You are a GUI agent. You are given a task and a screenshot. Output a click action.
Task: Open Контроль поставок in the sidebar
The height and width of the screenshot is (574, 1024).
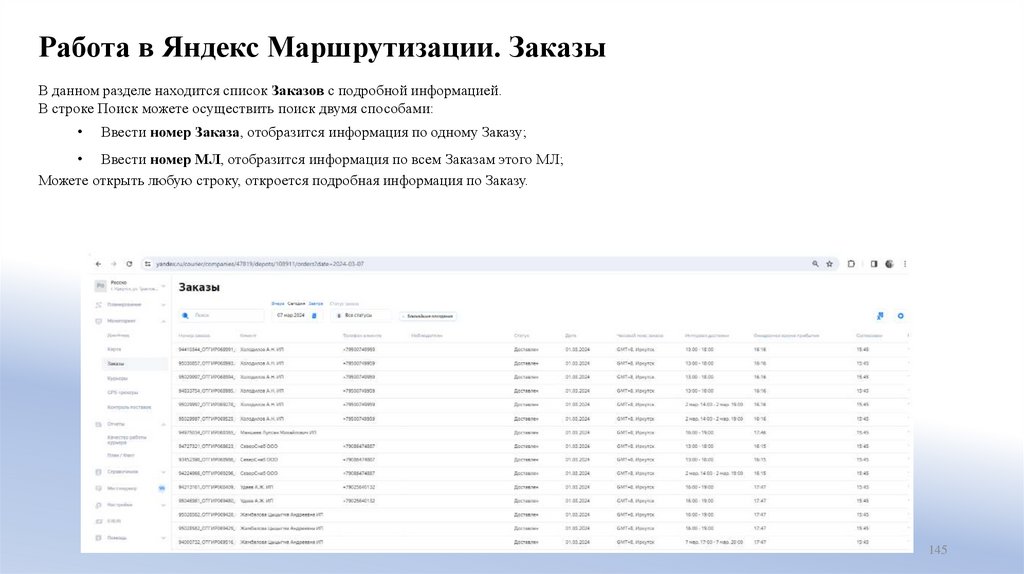129,407
